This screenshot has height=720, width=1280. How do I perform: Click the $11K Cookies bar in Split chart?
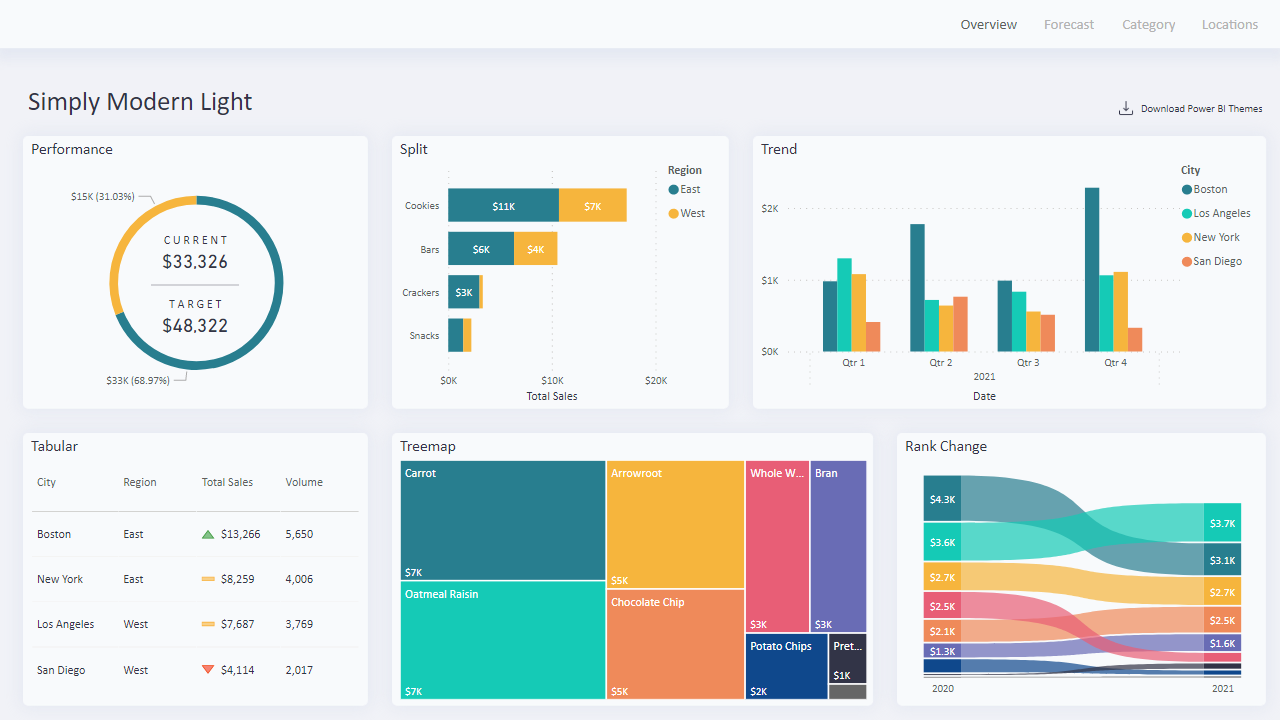point(503,205)
